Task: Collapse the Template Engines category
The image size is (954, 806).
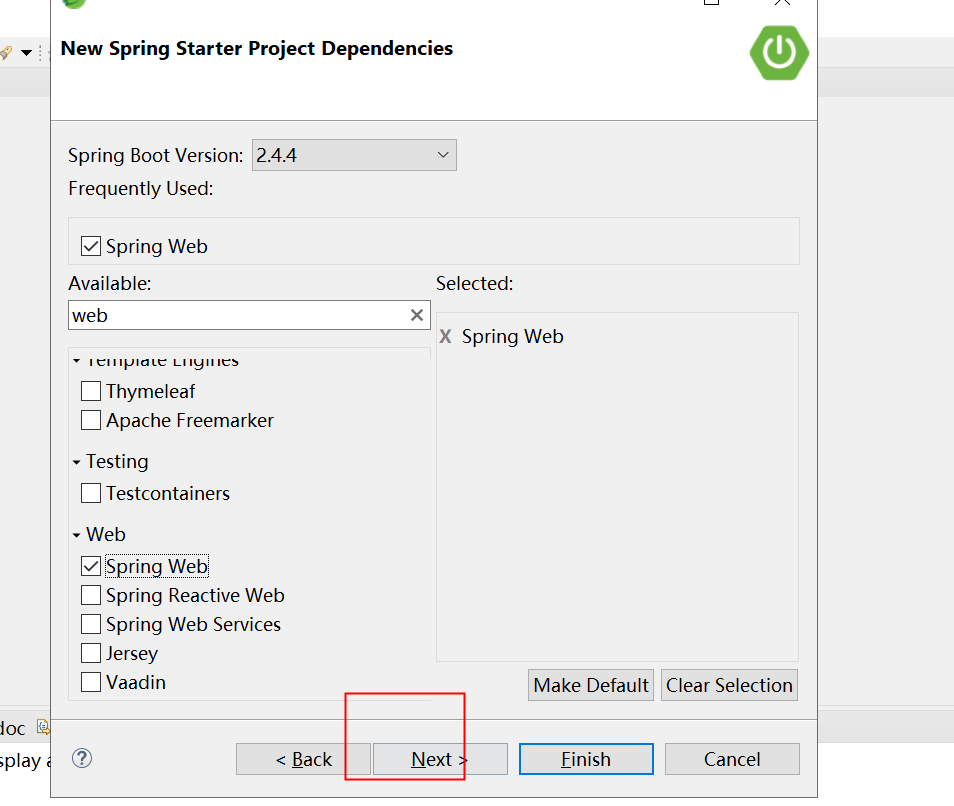Action: pos(76,361)
